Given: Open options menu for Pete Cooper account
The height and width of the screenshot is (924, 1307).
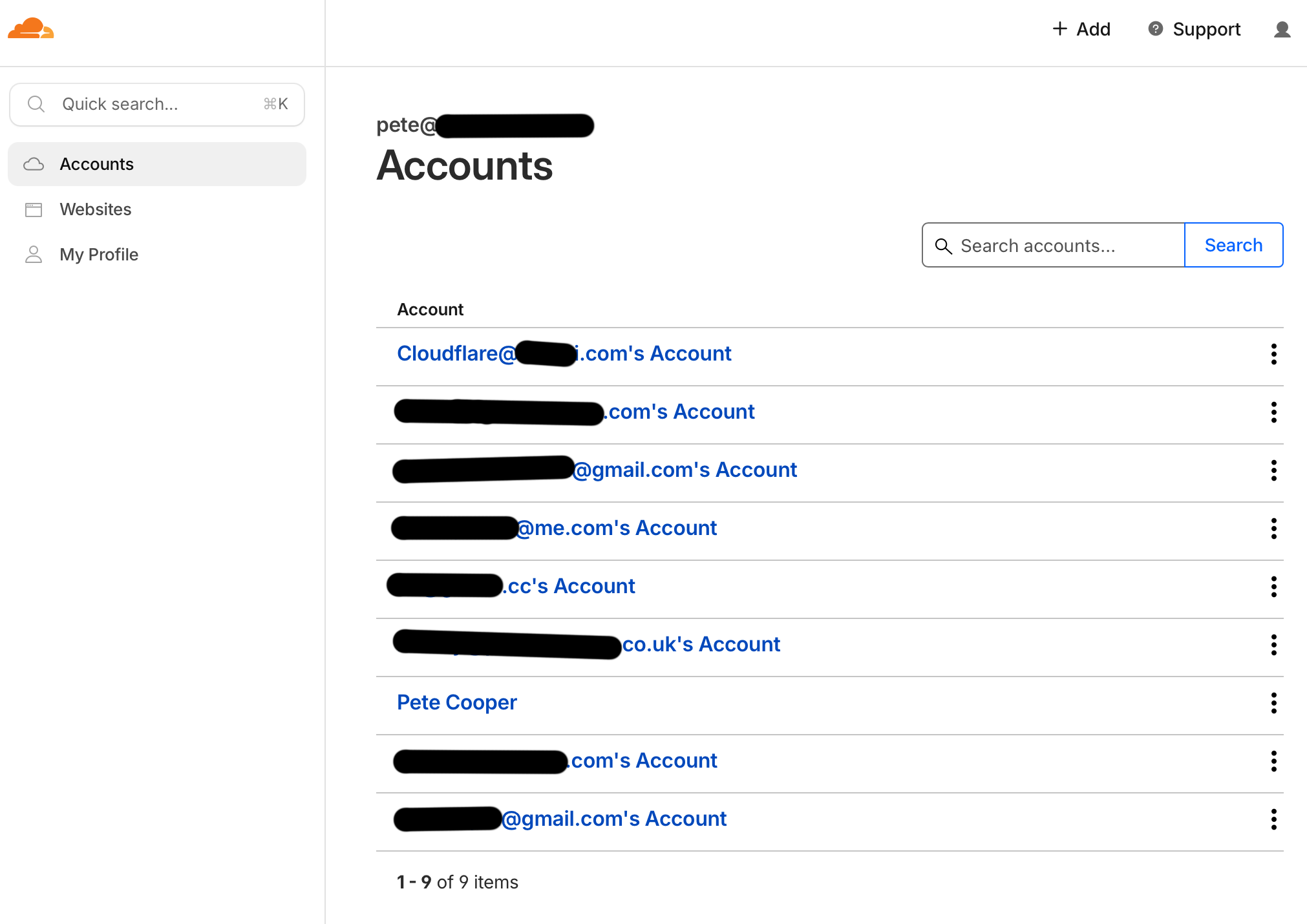Looking at the screenshot, I should pos(1273,702).
